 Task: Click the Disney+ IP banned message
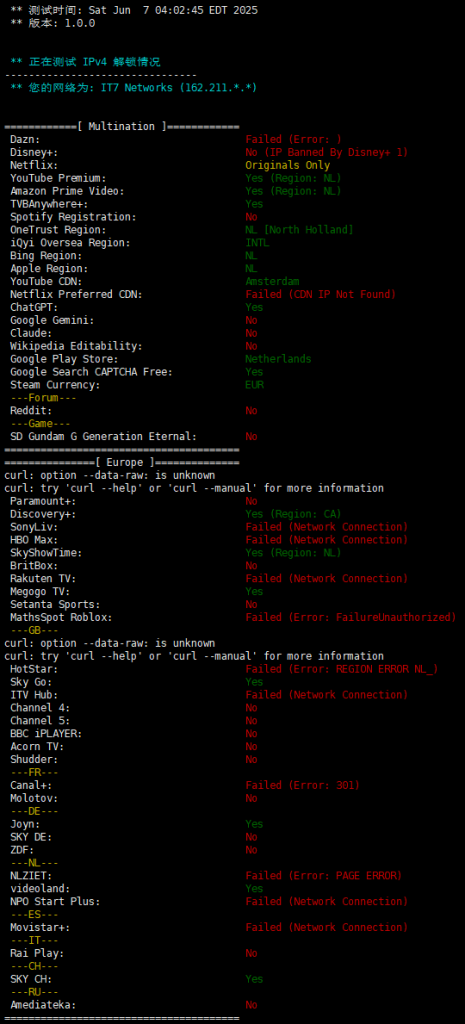[327, 152]
